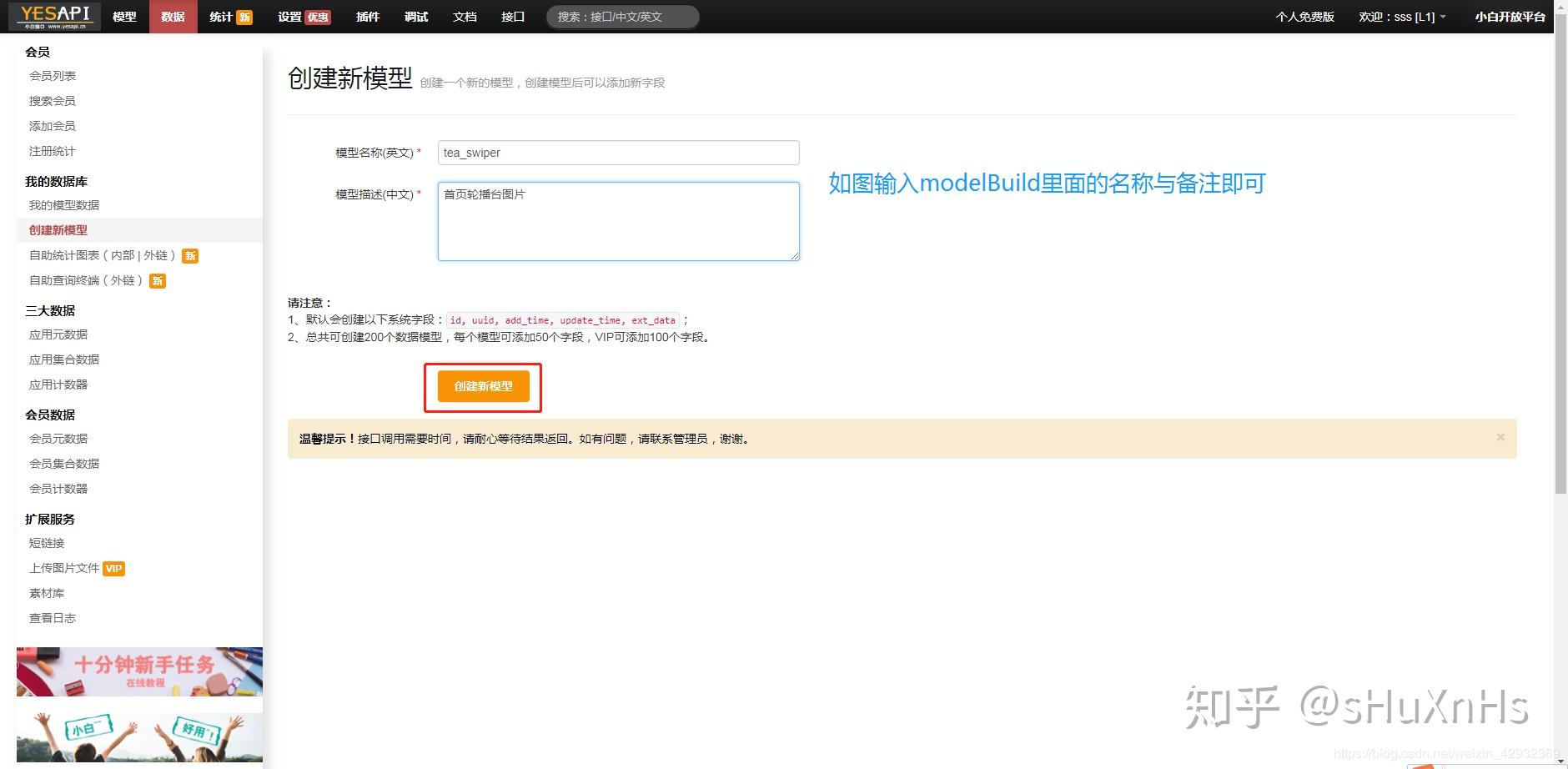Screen dimensions: 1568x769
Task: Open 会员列表 in the sidebar
Action: pos(53,76)
